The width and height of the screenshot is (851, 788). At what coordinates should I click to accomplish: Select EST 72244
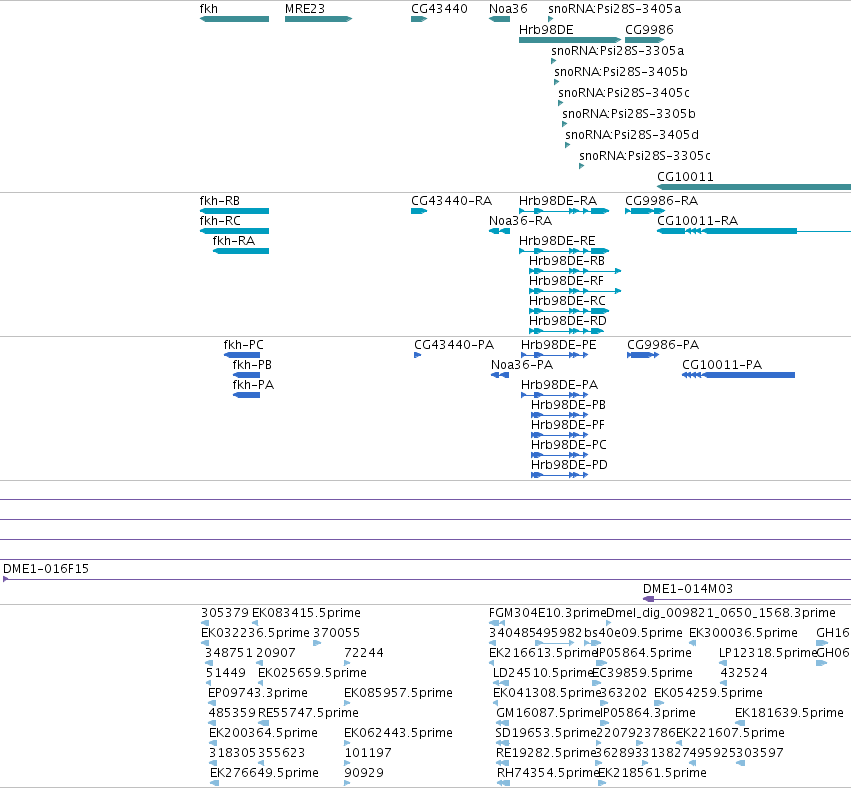coord(347,663)
